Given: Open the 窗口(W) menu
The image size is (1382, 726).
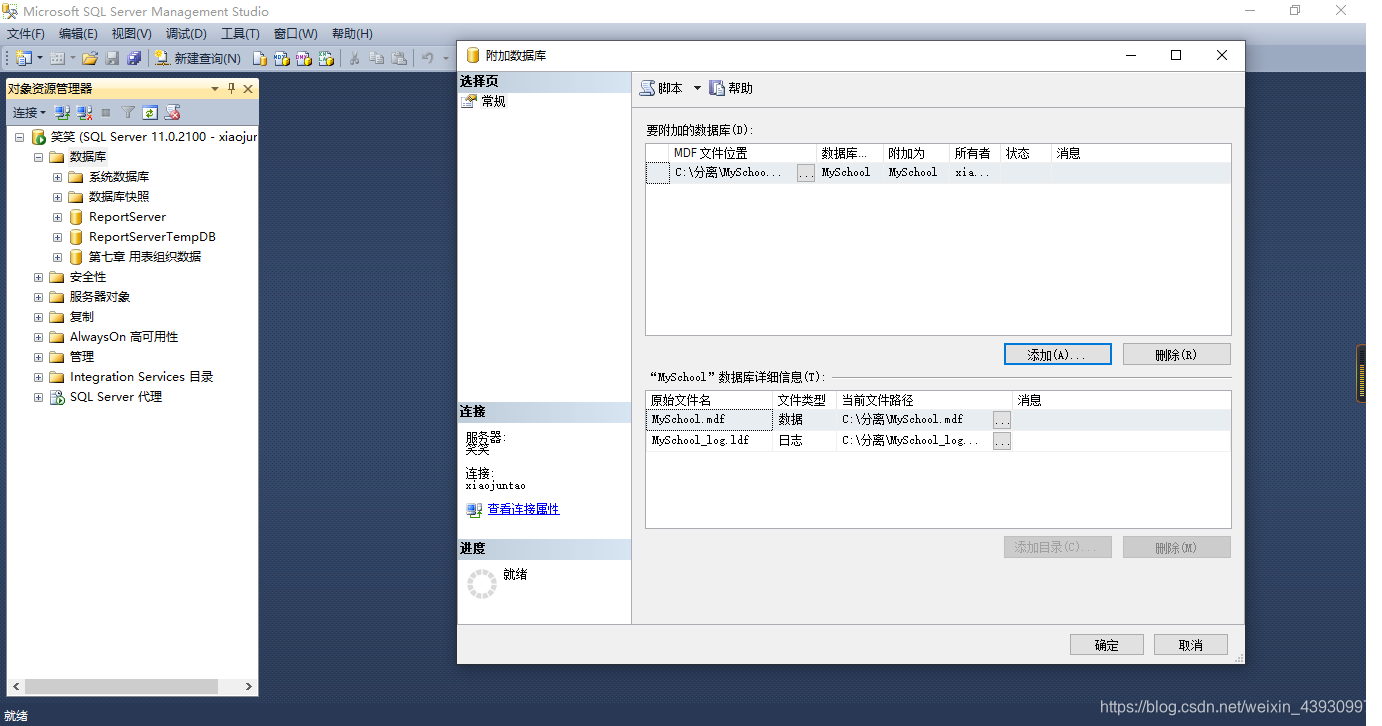Looking at the screenshot, I should click(x=295, y=34).
